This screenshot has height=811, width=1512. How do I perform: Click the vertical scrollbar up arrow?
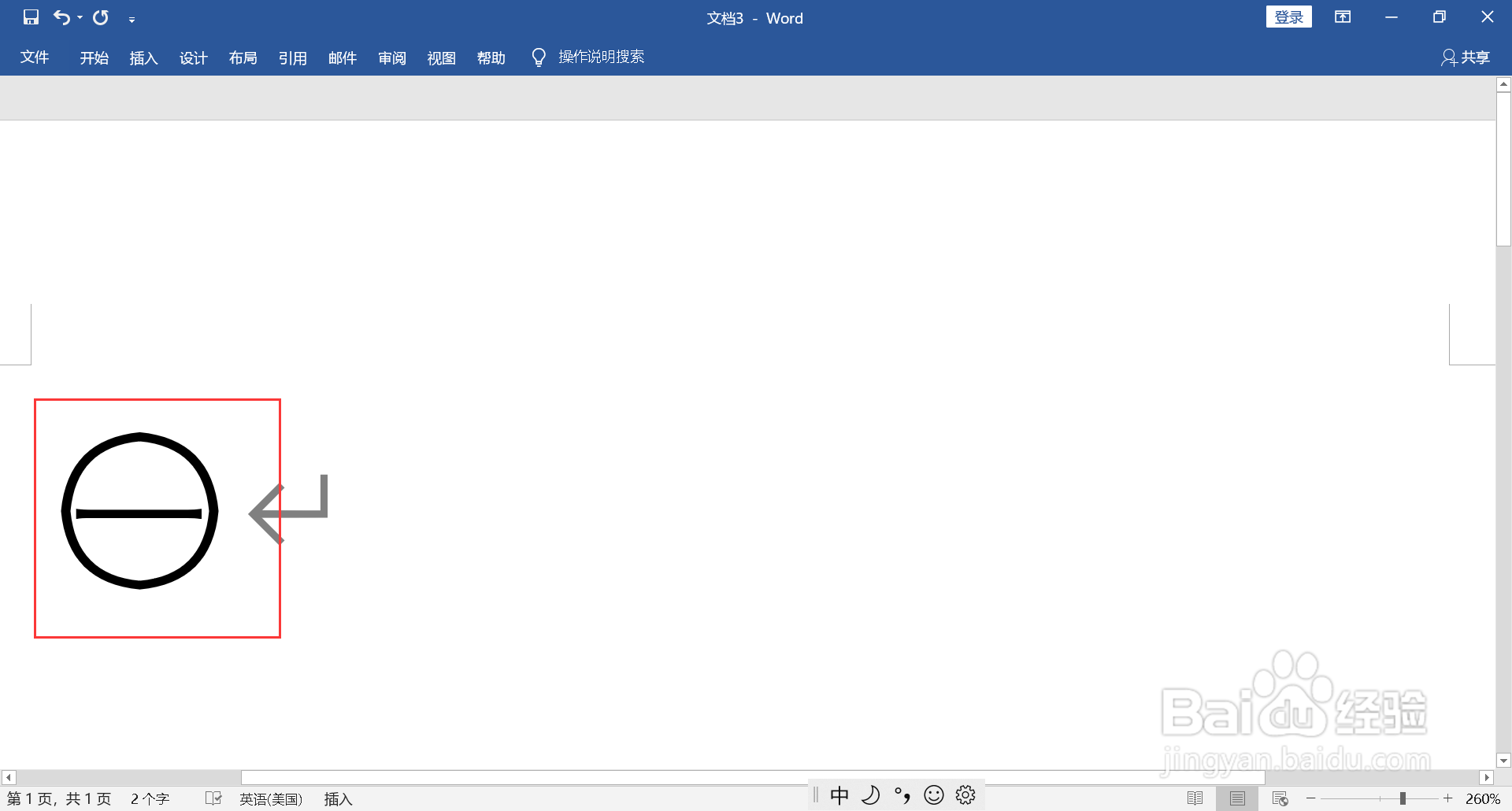click(x=1504, y=83)
